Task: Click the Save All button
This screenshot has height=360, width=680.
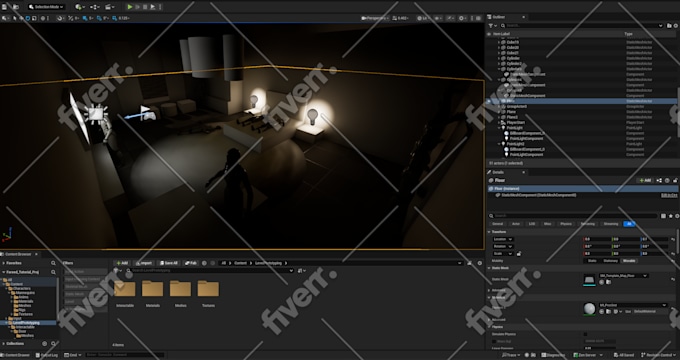Action: (168, 263)
